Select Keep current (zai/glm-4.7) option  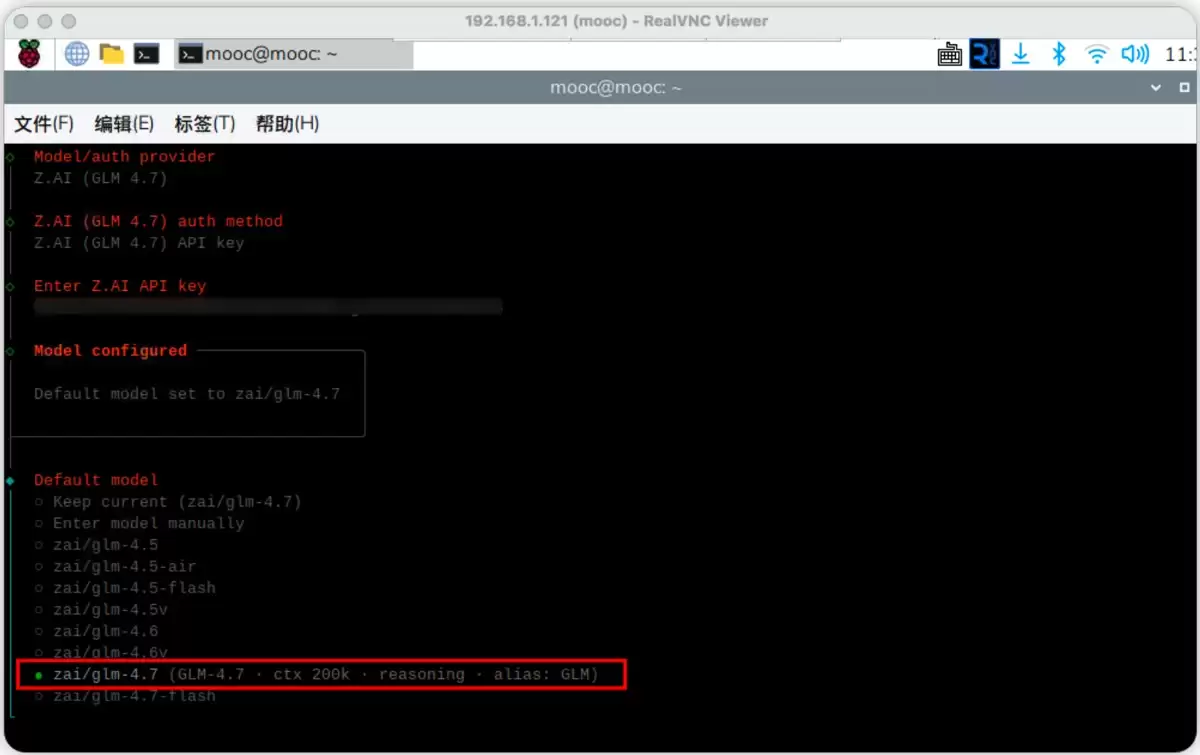coord(168,502)
